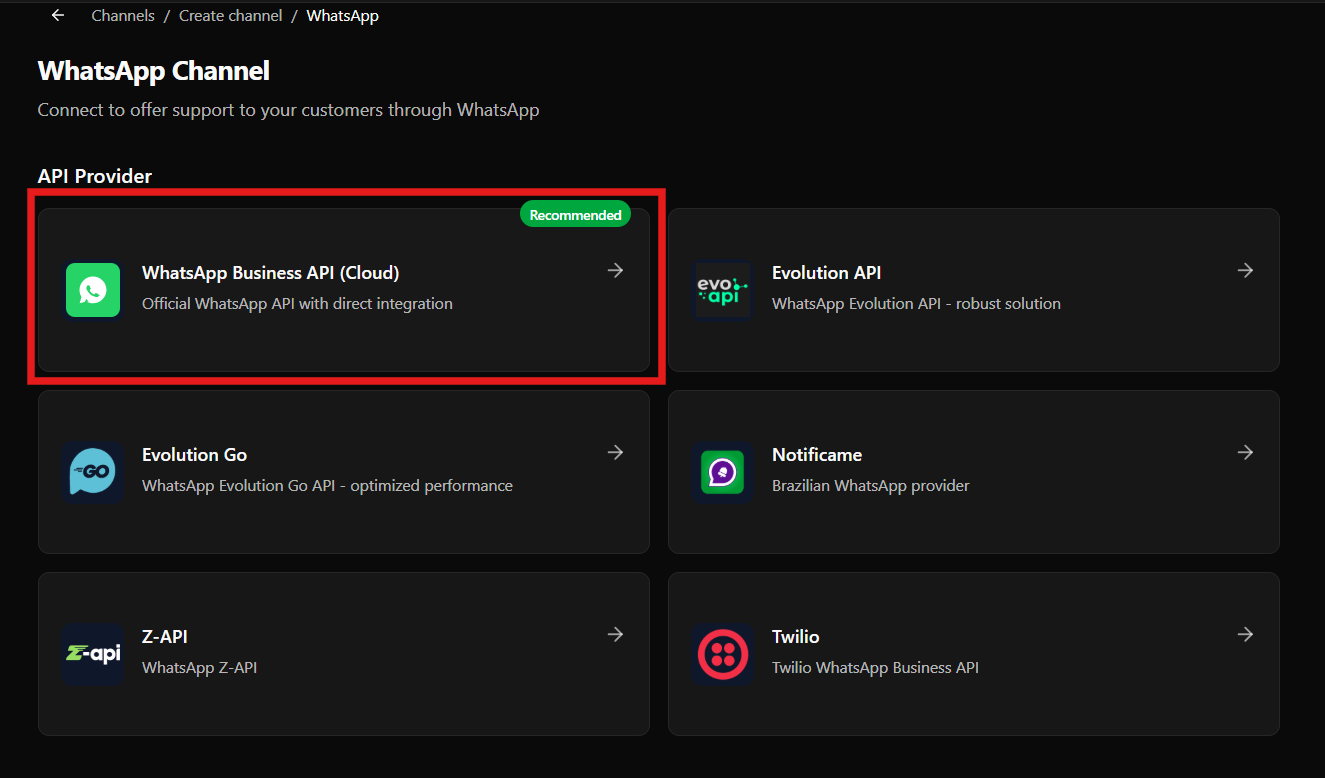Click arrow on Evolution Go card
Screen dimensions: 1325x778
pos(616,452)
